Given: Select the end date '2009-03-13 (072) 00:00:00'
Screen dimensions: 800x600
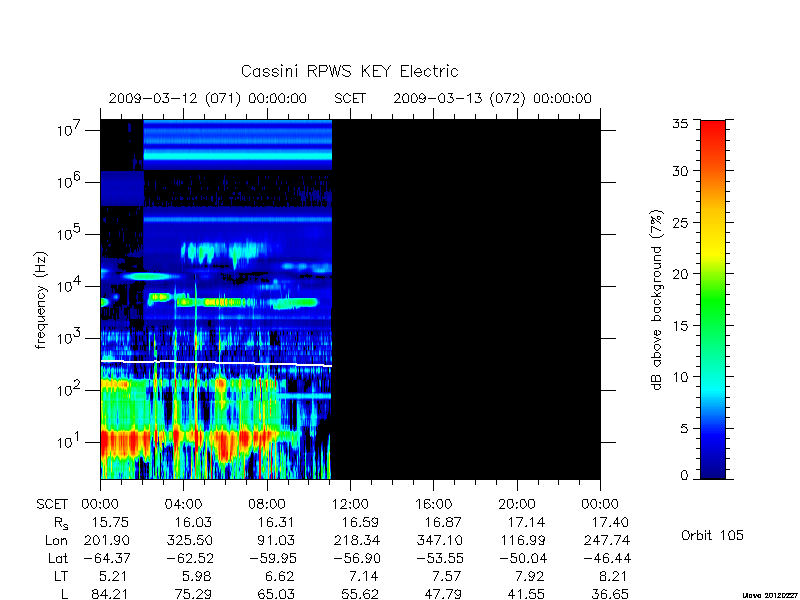Looking at the screenshot, I should click(492, 98).
